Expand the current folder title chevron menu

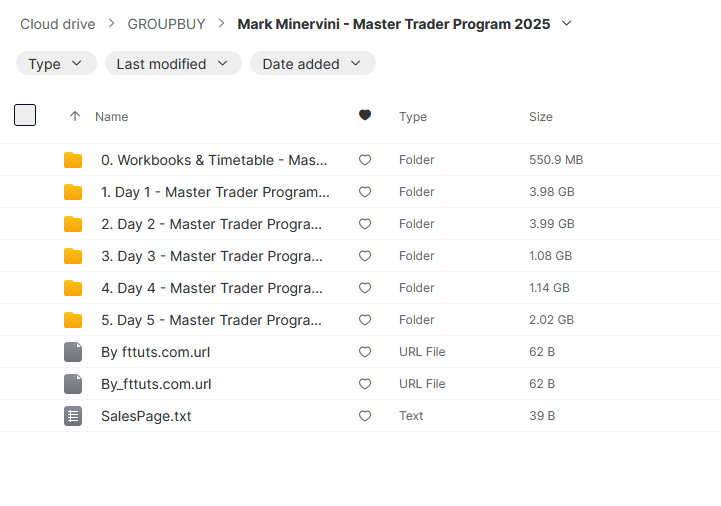[567, 23]
